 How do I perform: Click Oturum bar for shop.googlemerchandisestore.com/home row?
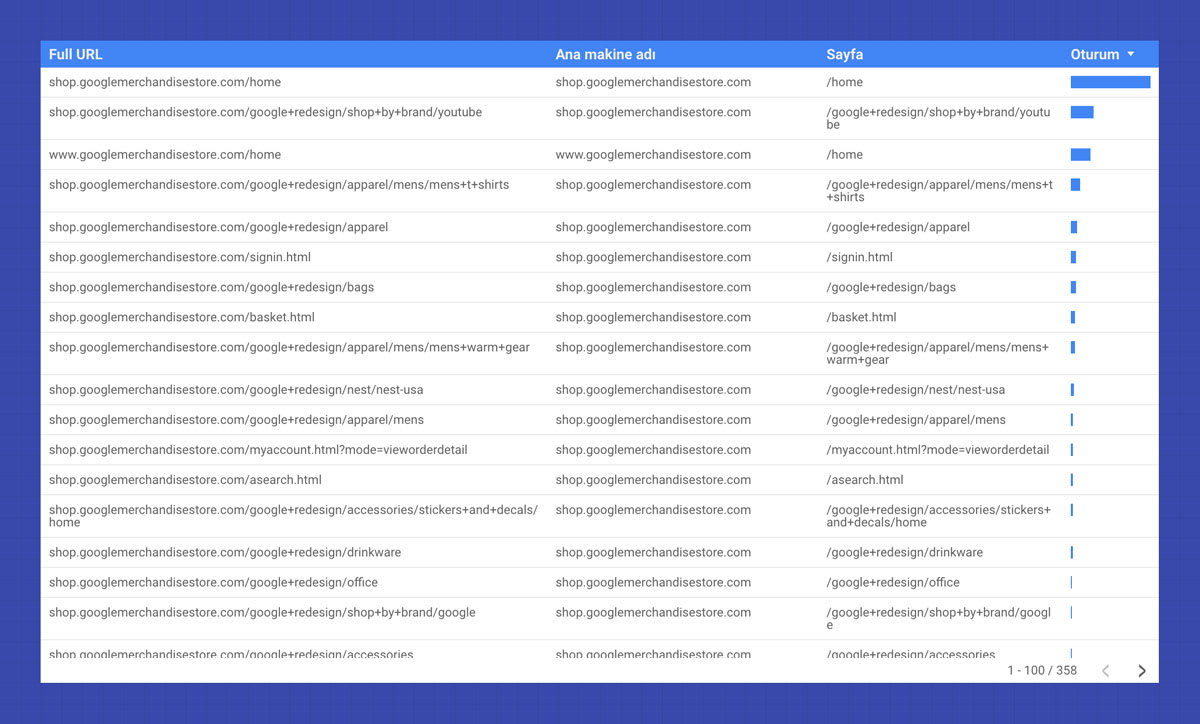(1110, 82)
